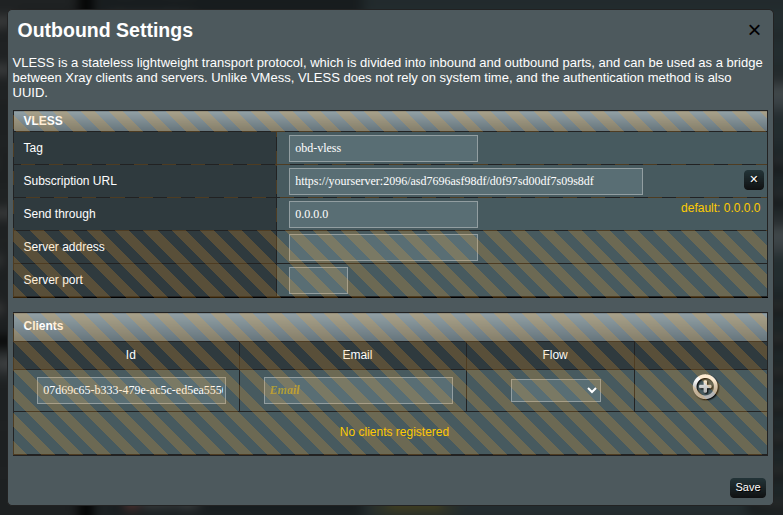
Task: Select the 'Subscription URL' label
Action: point(70,181)
